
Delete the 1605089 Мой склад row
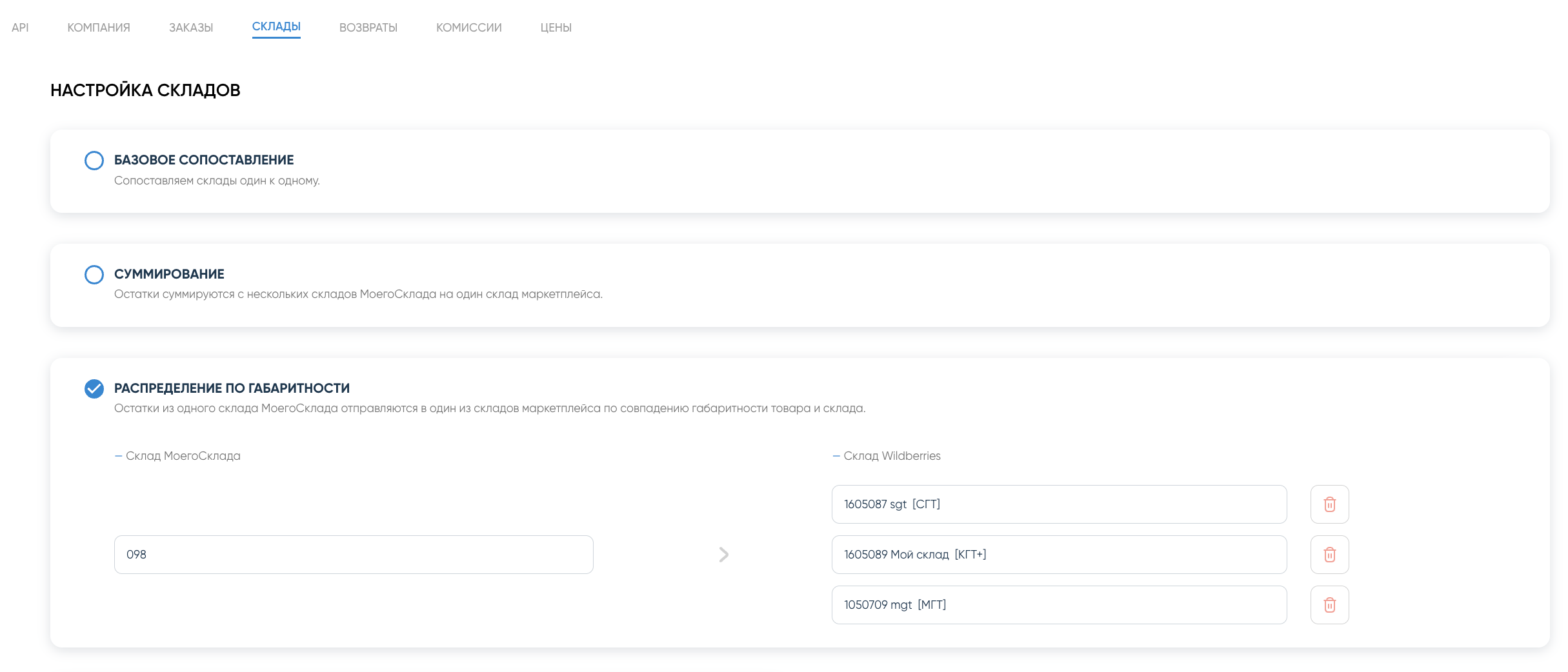click(1329, 555)
